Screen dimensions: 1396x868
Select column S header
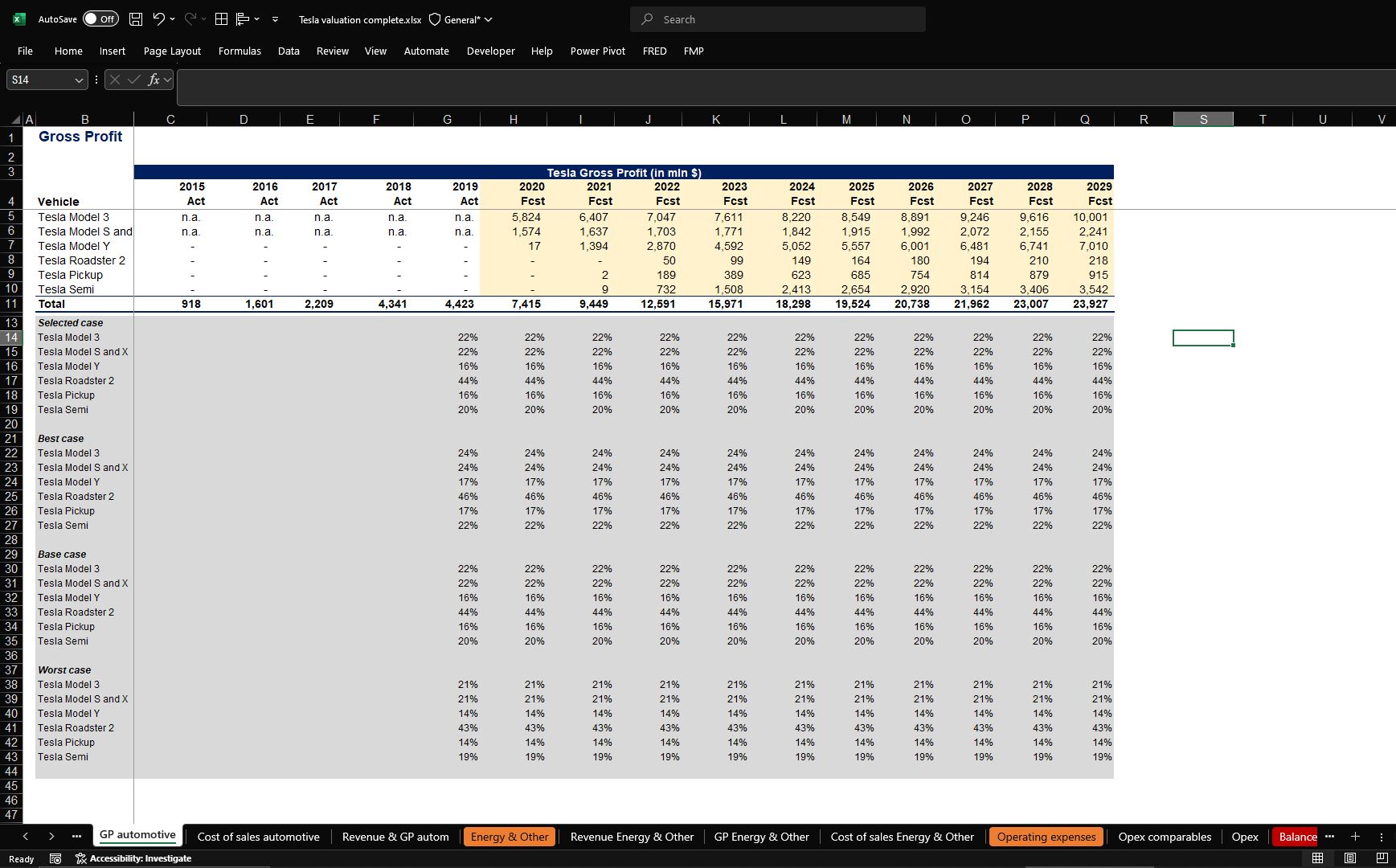coord(1203,119)
